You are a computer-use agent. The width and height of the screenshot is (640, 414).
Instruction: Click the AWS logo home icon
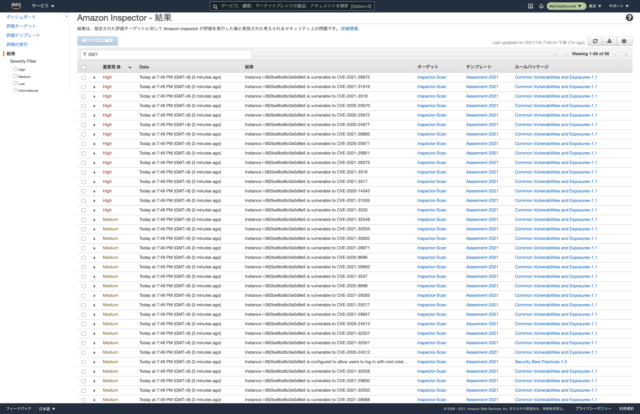tap(16, 5)
